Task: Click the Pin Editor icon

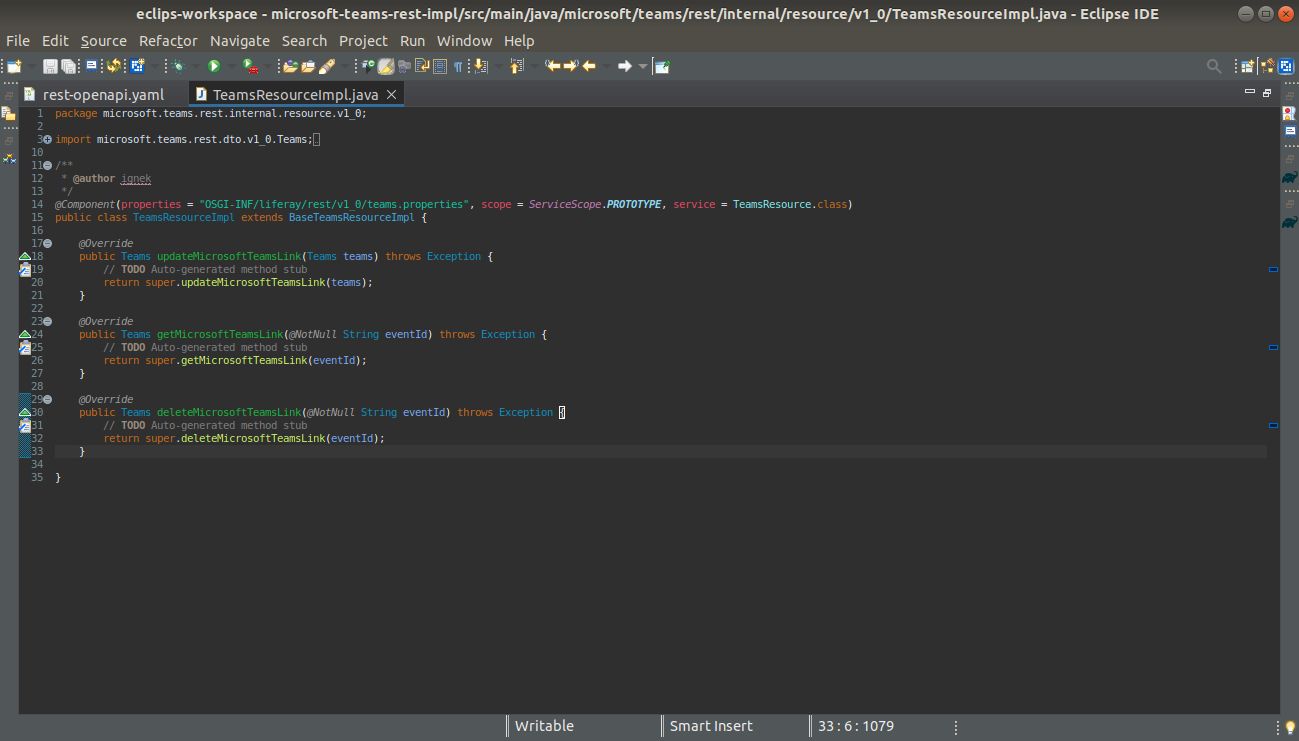Action: click(661, 66)
